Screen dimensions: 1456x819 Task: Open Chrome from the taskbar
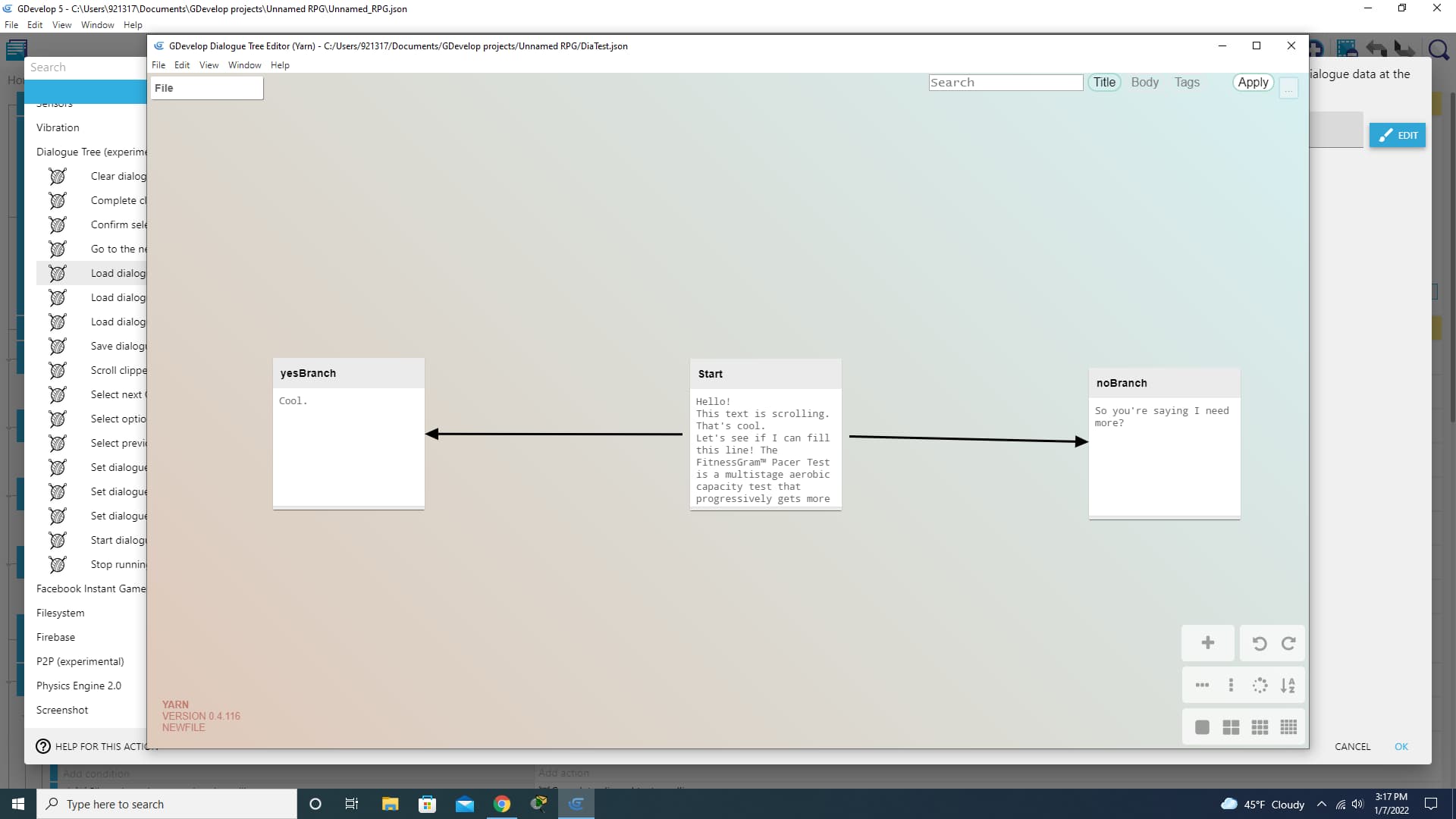[502, 804]
